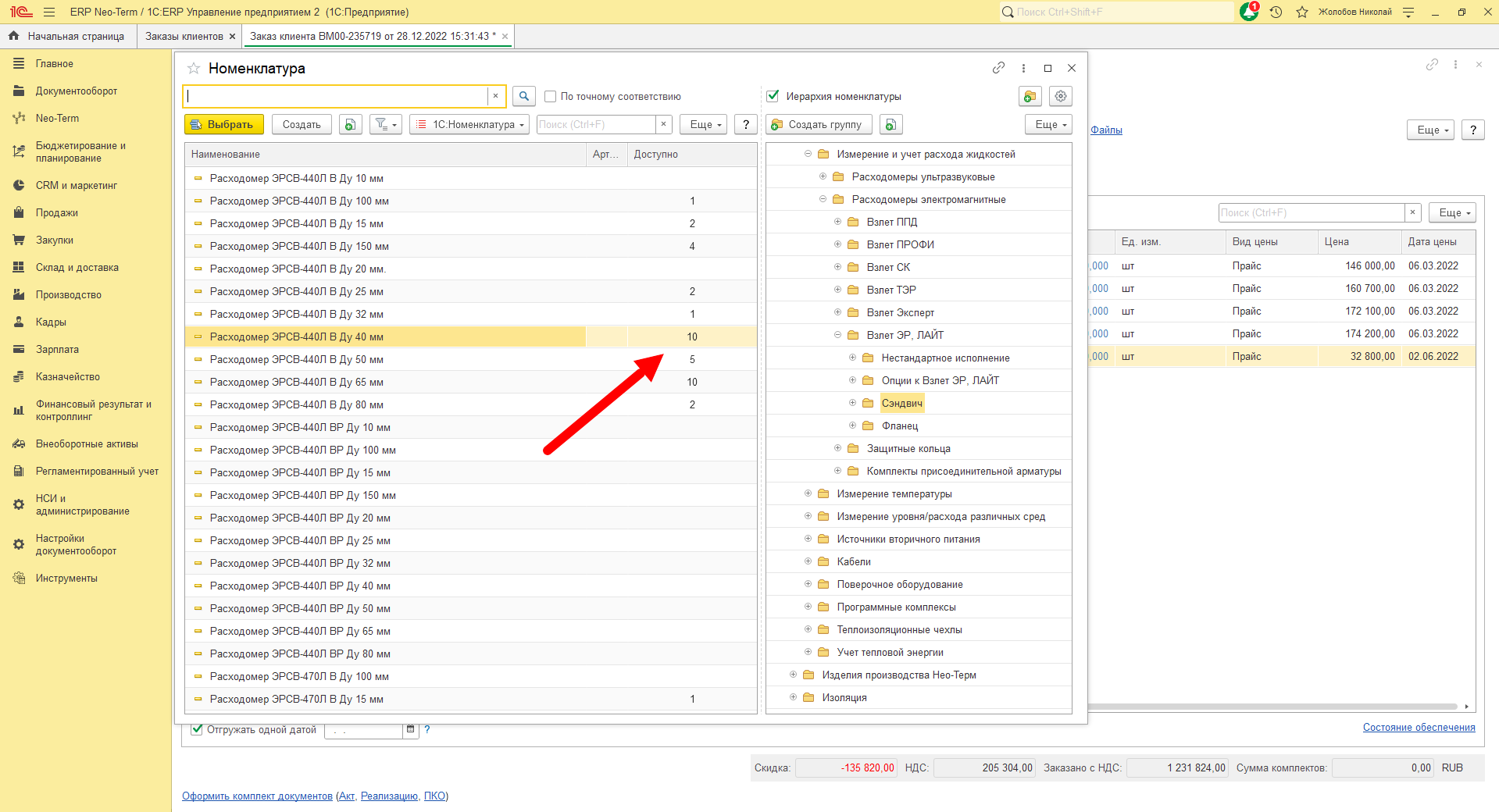Open the notifications bell icon
1499x812 pixels.
(1249, 12)
